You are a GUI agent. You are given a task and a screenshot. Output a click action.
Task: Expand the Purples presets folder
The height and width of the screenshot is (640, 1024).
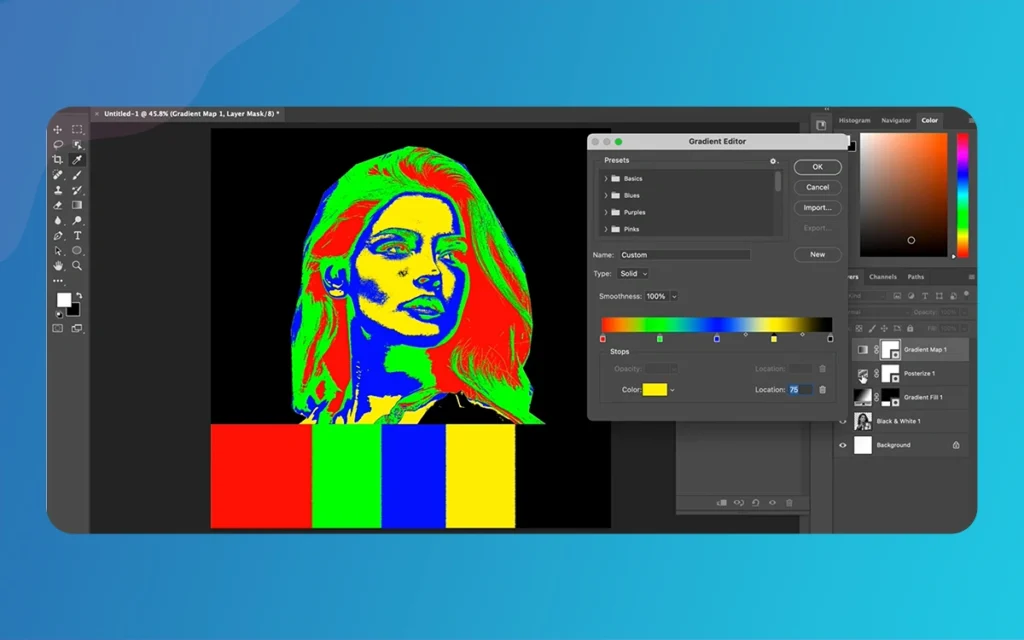(x=606, y=212)
